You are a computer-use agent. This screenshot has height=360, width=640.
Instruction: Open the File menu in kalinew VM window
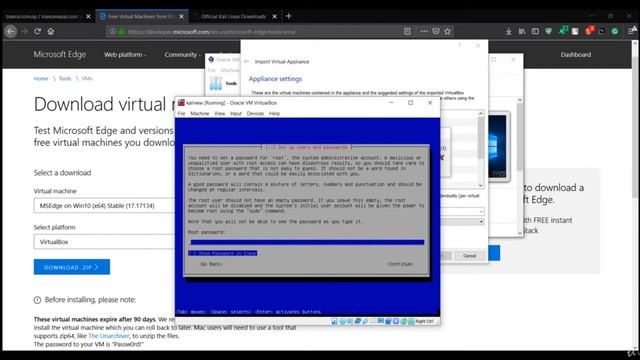(x=182, y=113)
